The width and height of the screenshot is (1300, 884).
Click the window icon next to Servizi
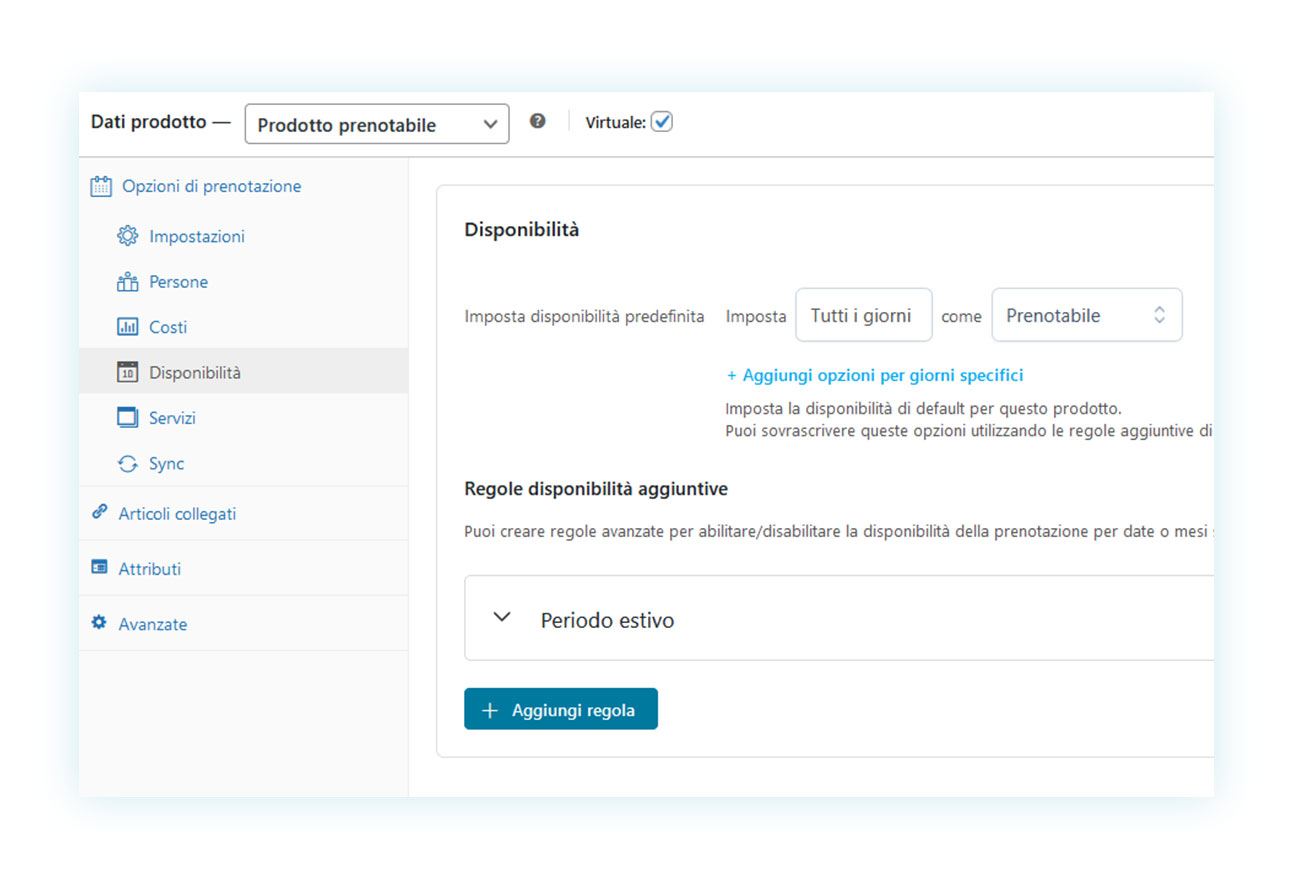click(127, 418)
